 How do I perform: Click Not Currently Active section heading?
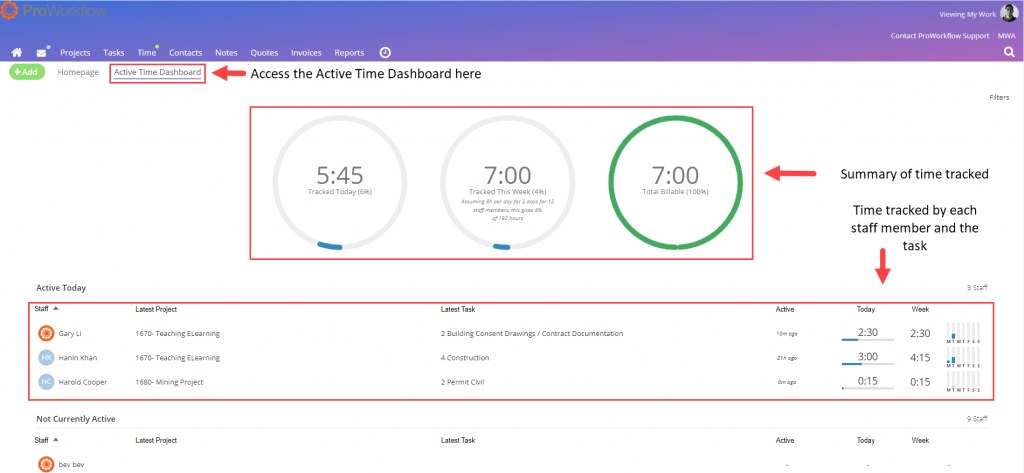point(76,419)
